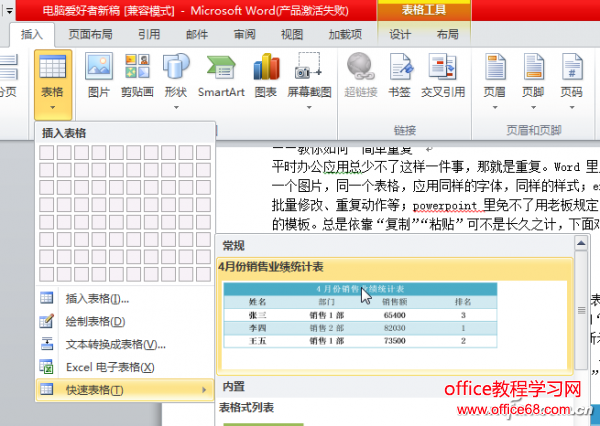Click the 页眉 dropdown arrow

495,108
